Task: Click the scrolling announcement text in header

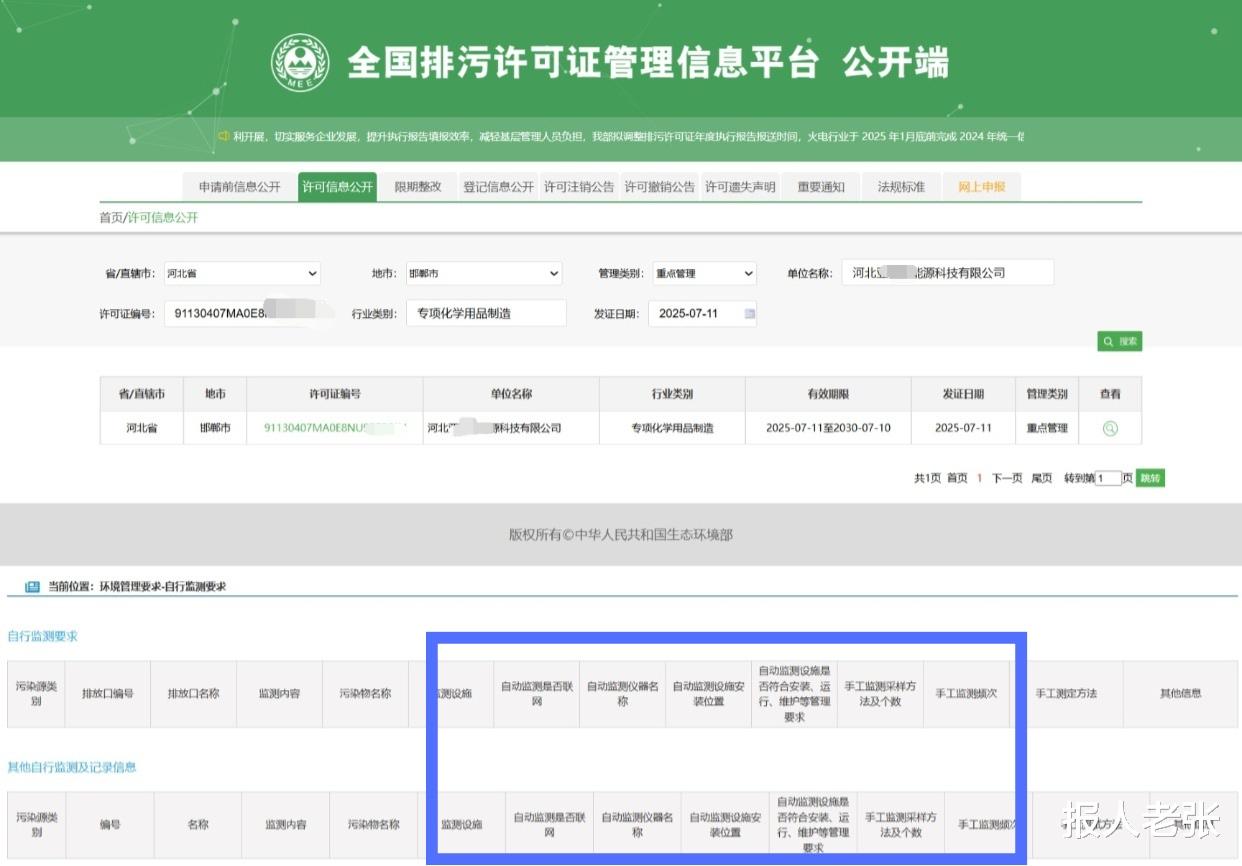Action: (628, 136)
